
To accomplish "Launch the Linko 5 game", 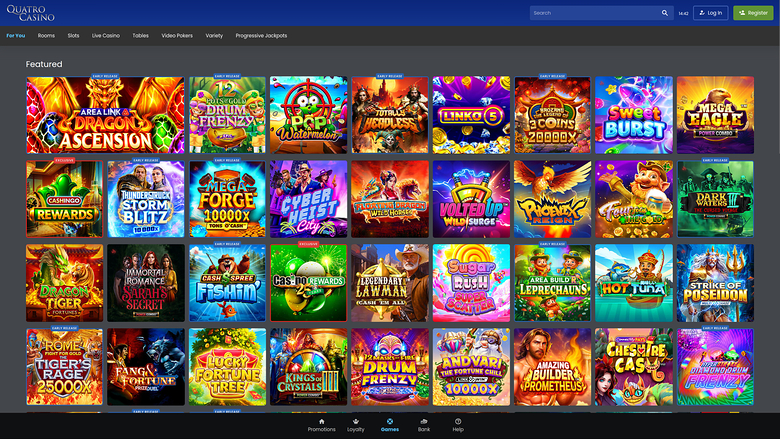I will pyautogui.click(x=471, y=115).
